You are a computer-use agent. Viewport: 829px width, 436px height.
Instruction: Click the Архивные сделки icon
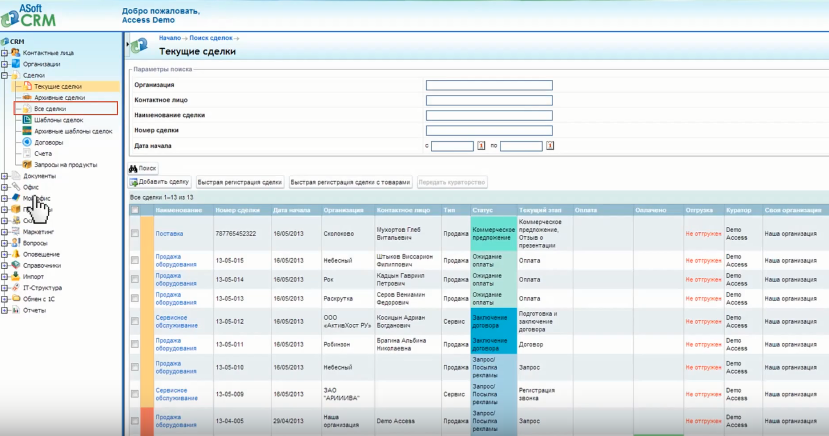tap(27, 97)
